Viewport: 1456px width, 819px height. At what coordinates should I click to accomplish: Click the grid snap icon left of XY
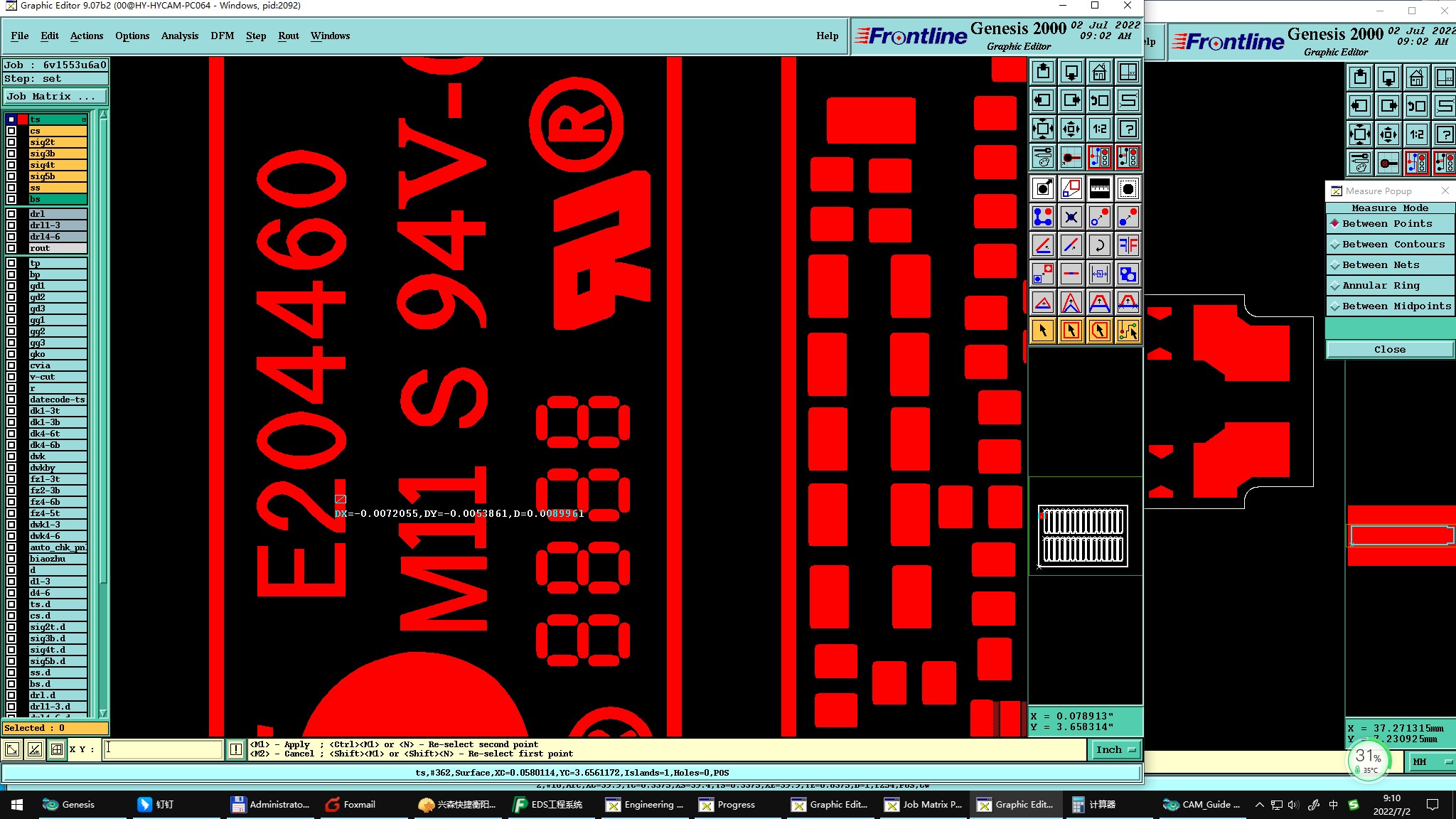(x=57, y=749)
